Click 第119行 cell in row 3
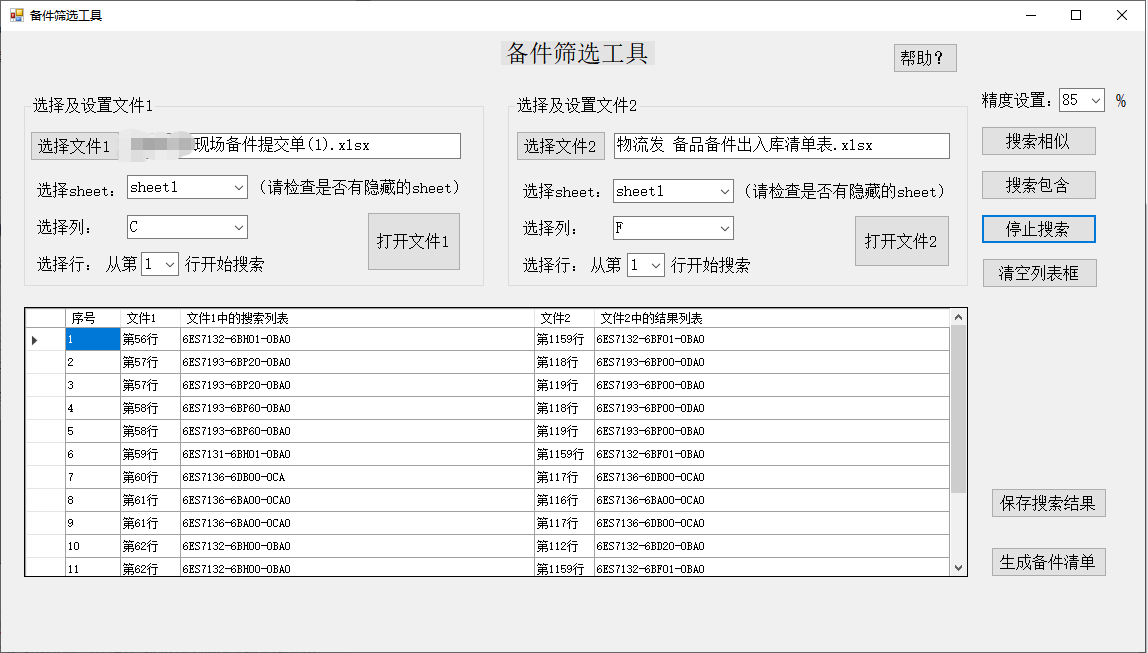Image resolution: width=1148 pixels, height=653 pixels. tap(564, 385)
